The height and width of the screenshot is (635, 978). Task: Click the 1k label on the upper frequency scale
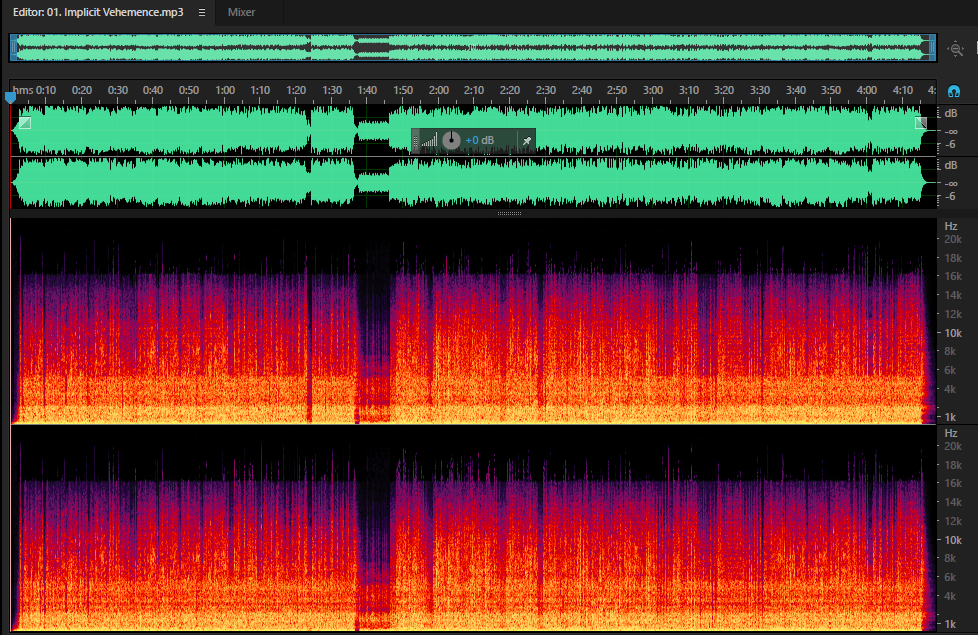coord(950,417)
